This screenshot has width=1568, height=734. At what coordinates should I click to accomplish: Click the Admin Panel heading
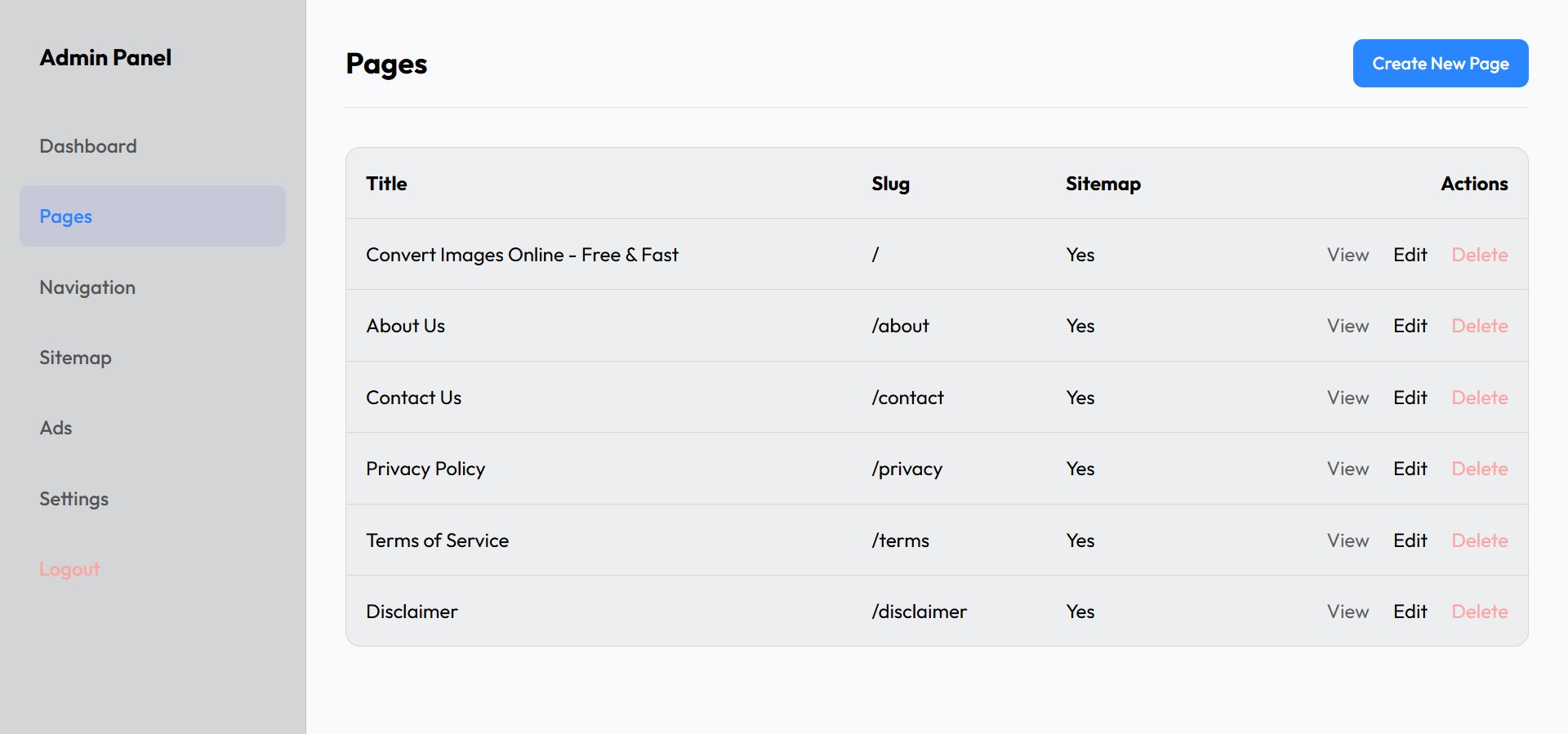click(x=105, y=58)
